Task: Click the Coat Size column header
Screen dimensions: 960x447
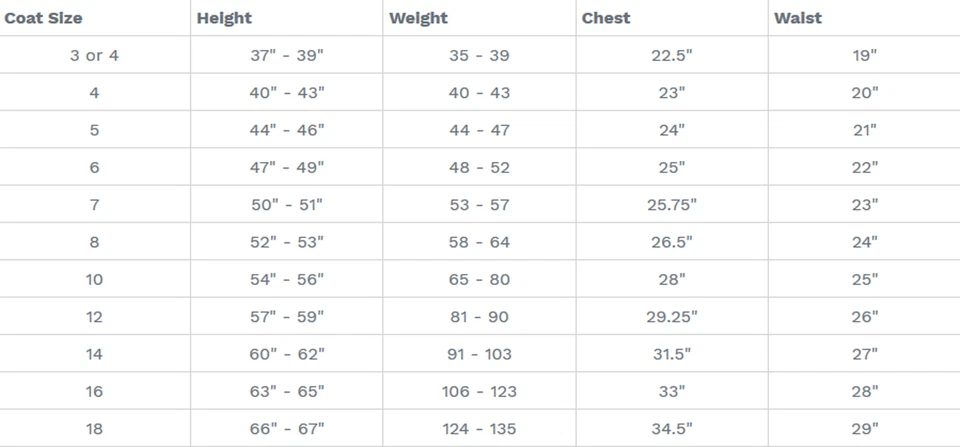Action: pyautogui.click(x=44, y=18)
